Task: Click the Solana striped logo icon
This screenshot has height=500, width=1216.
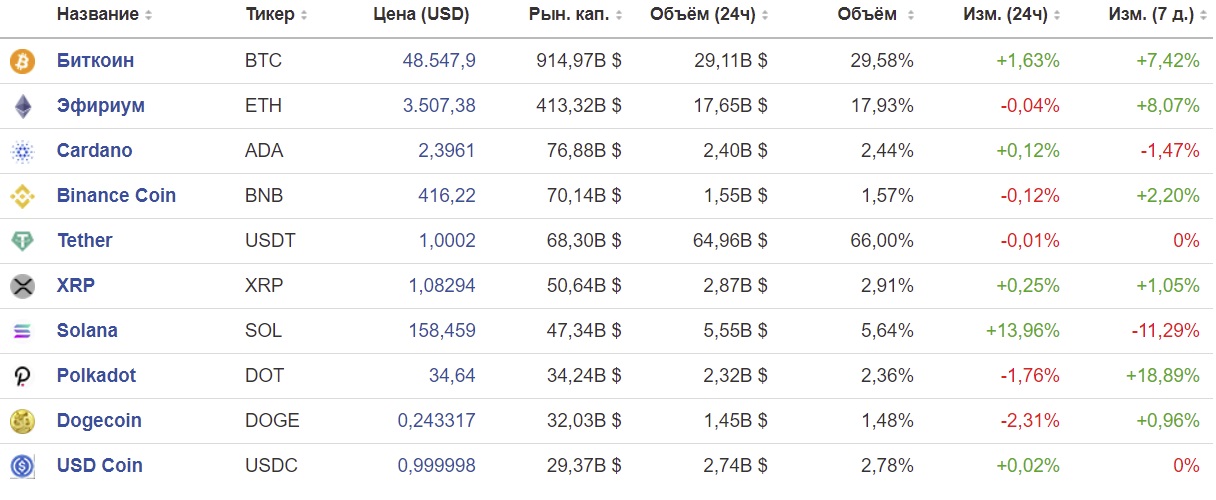Action: tap(22, 331)
